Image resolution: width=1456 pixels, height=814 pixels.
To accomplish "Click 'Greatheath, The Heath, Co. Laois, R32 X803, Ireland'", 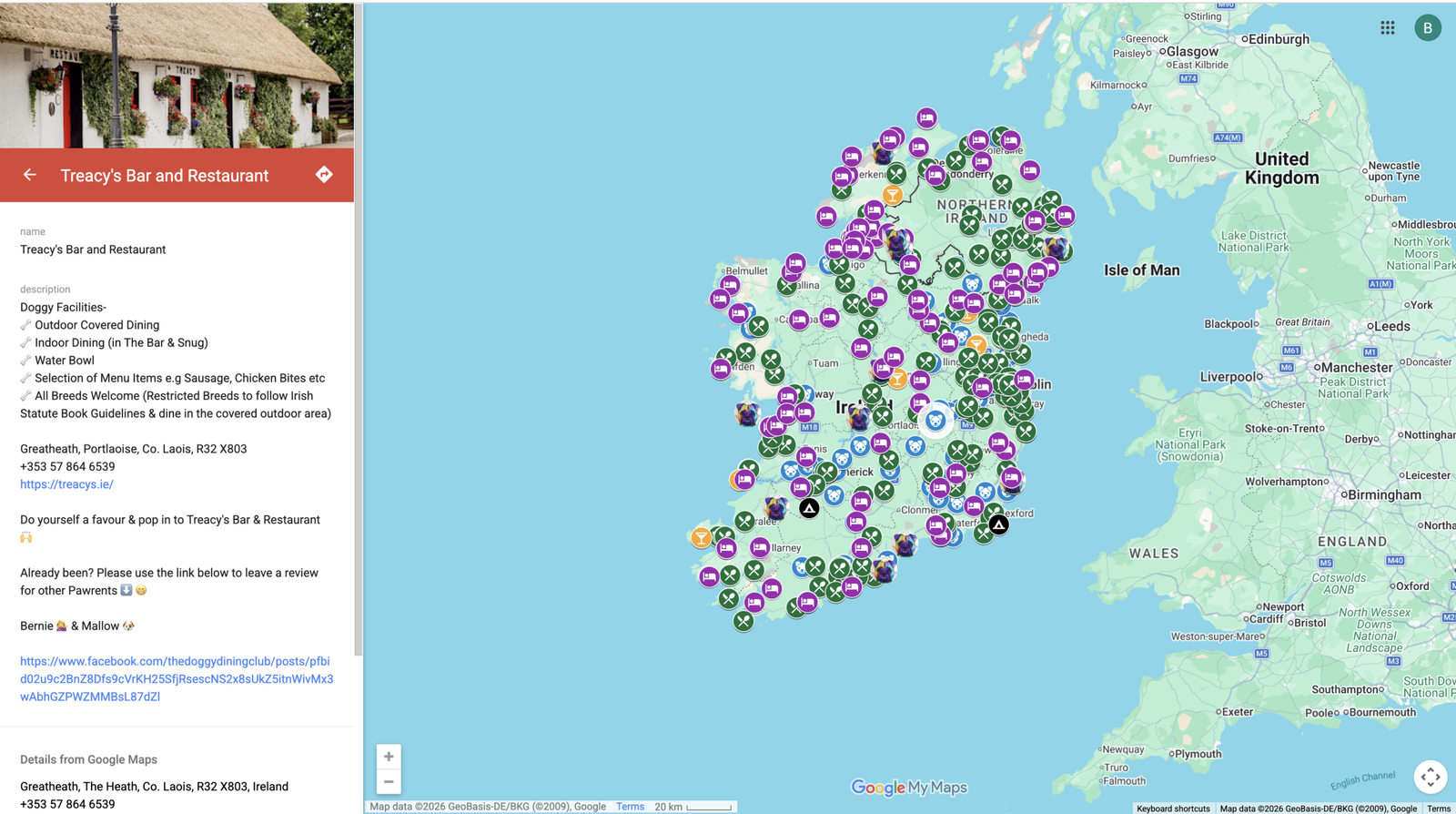I will [154, 787].
